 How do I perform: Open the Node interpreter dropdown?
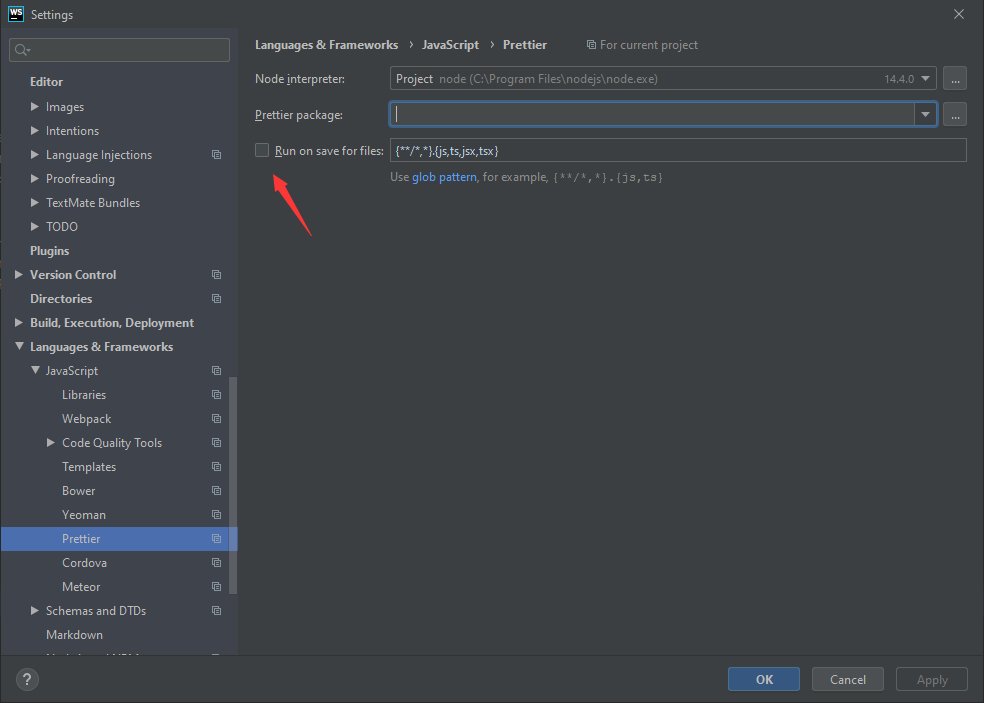click(925, 79)
